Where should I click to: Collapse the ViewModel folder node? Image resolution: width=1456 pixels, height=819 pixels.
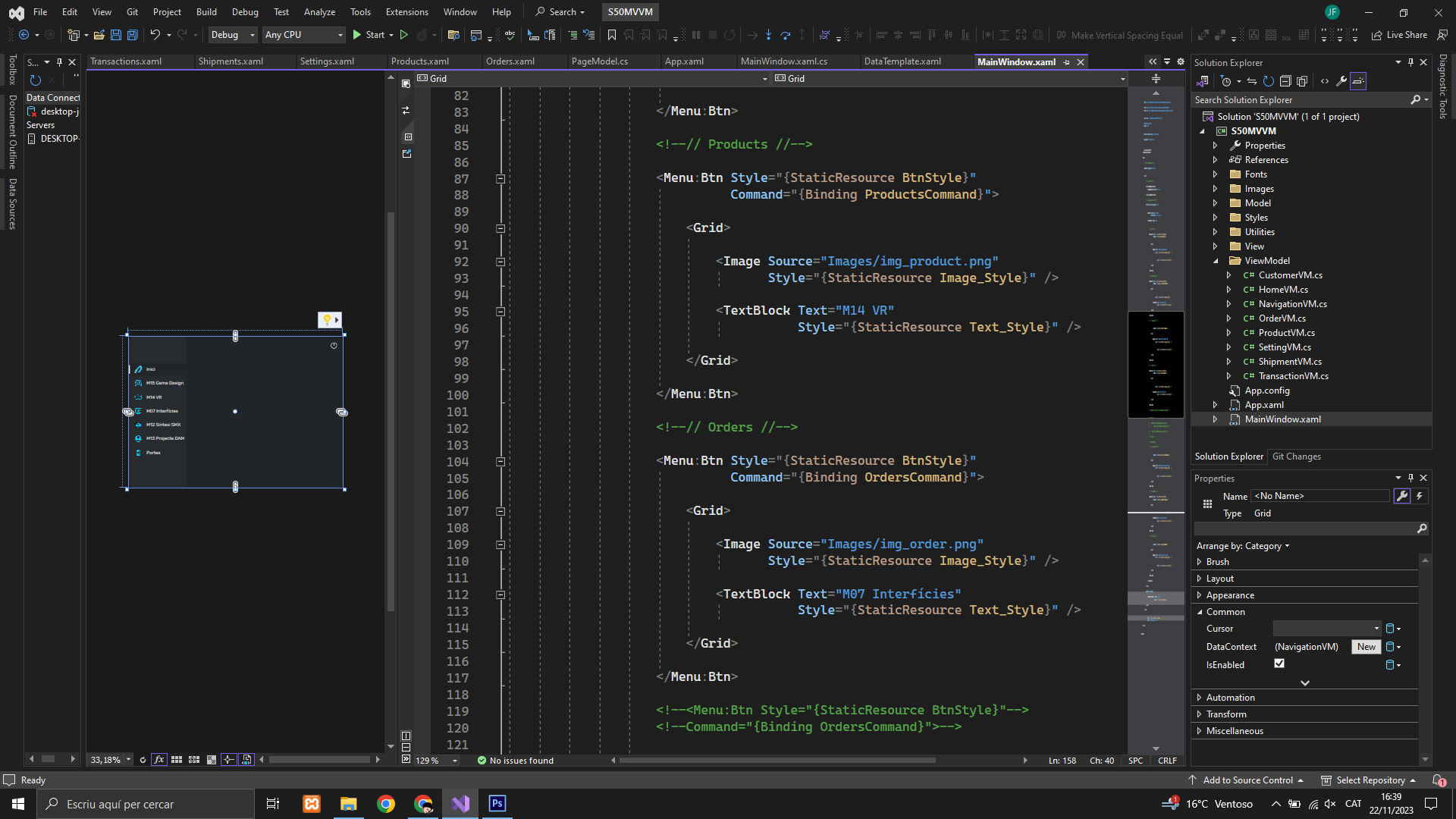tap(1216, 261)
